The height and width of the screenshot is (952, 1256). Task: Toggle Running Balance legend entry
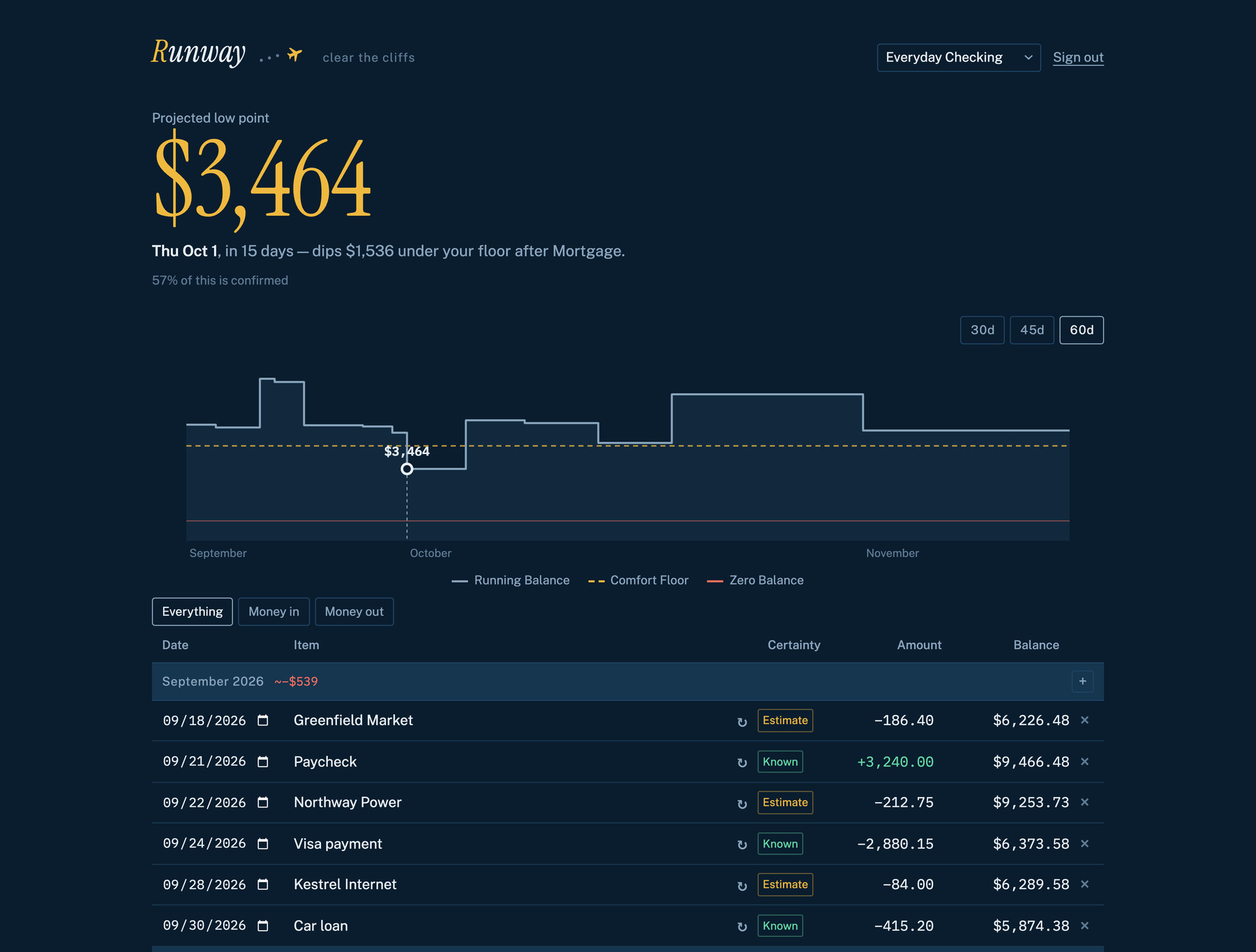pyautogui.click(x=511, y=580)
